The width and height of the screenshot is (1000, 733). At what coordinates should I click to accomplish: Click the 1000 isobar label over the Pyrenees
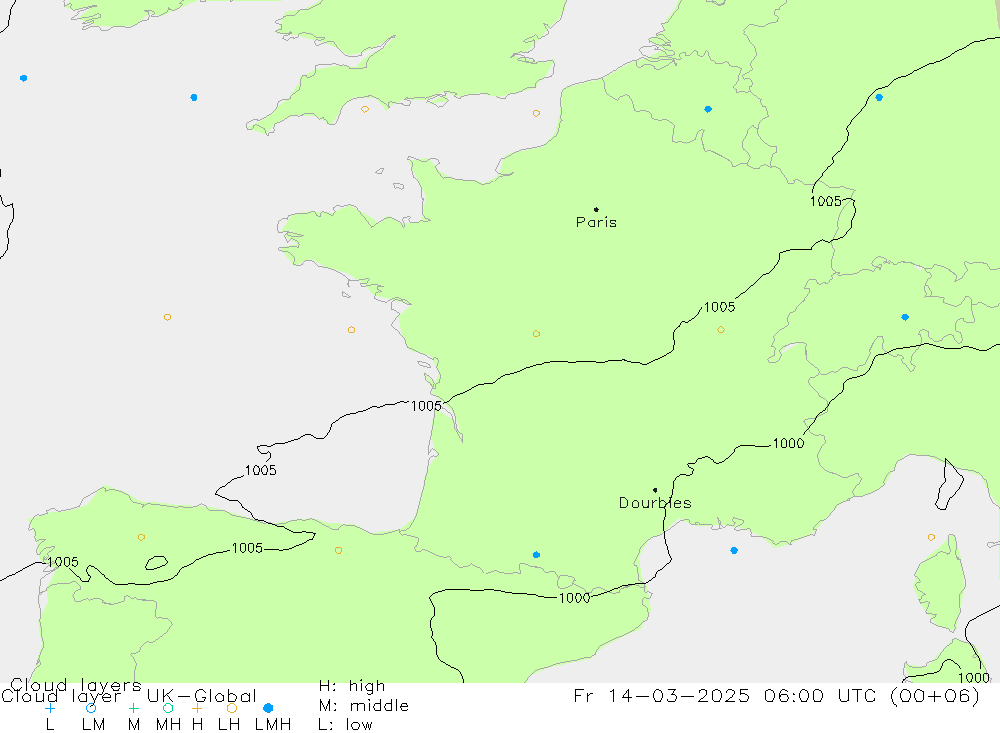tap(574, 598)
